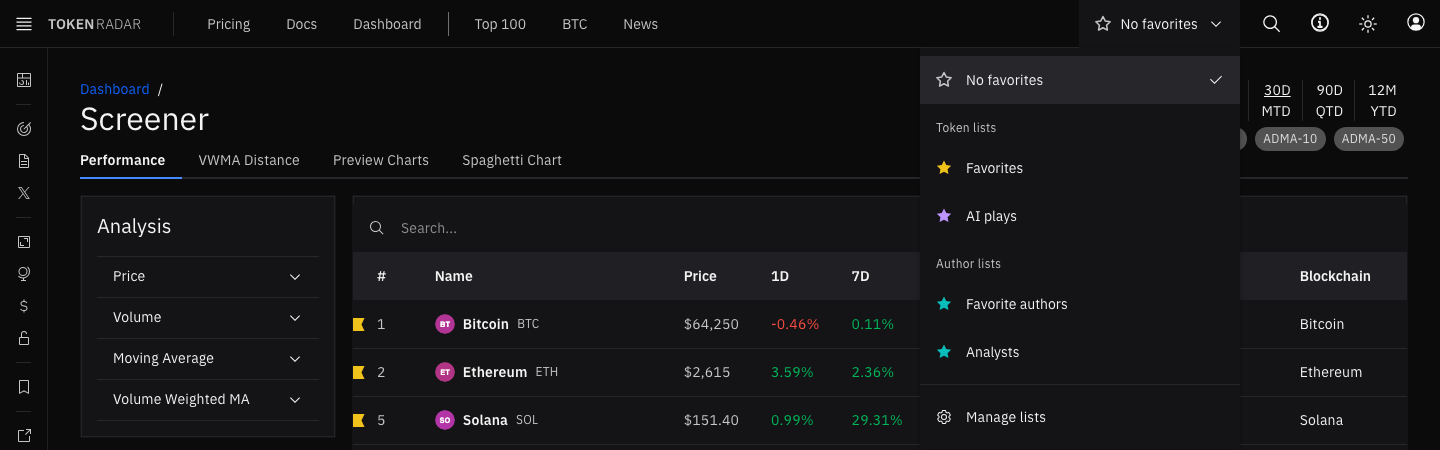The width and height of the screenshot is (1440, 450).
Task: Expand the Volume analysis section
Action: pyautogui.click(x=208, y=317)
